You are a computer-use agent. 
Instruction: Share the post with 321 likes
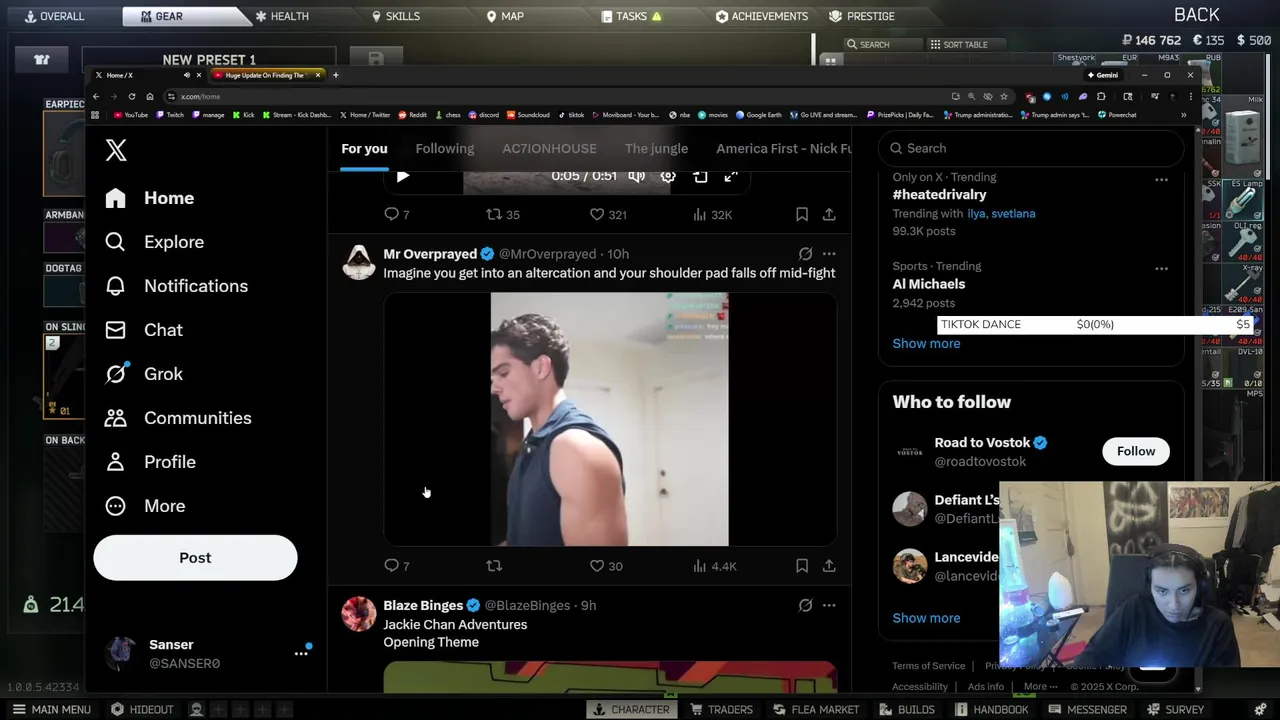coord(829,214)
